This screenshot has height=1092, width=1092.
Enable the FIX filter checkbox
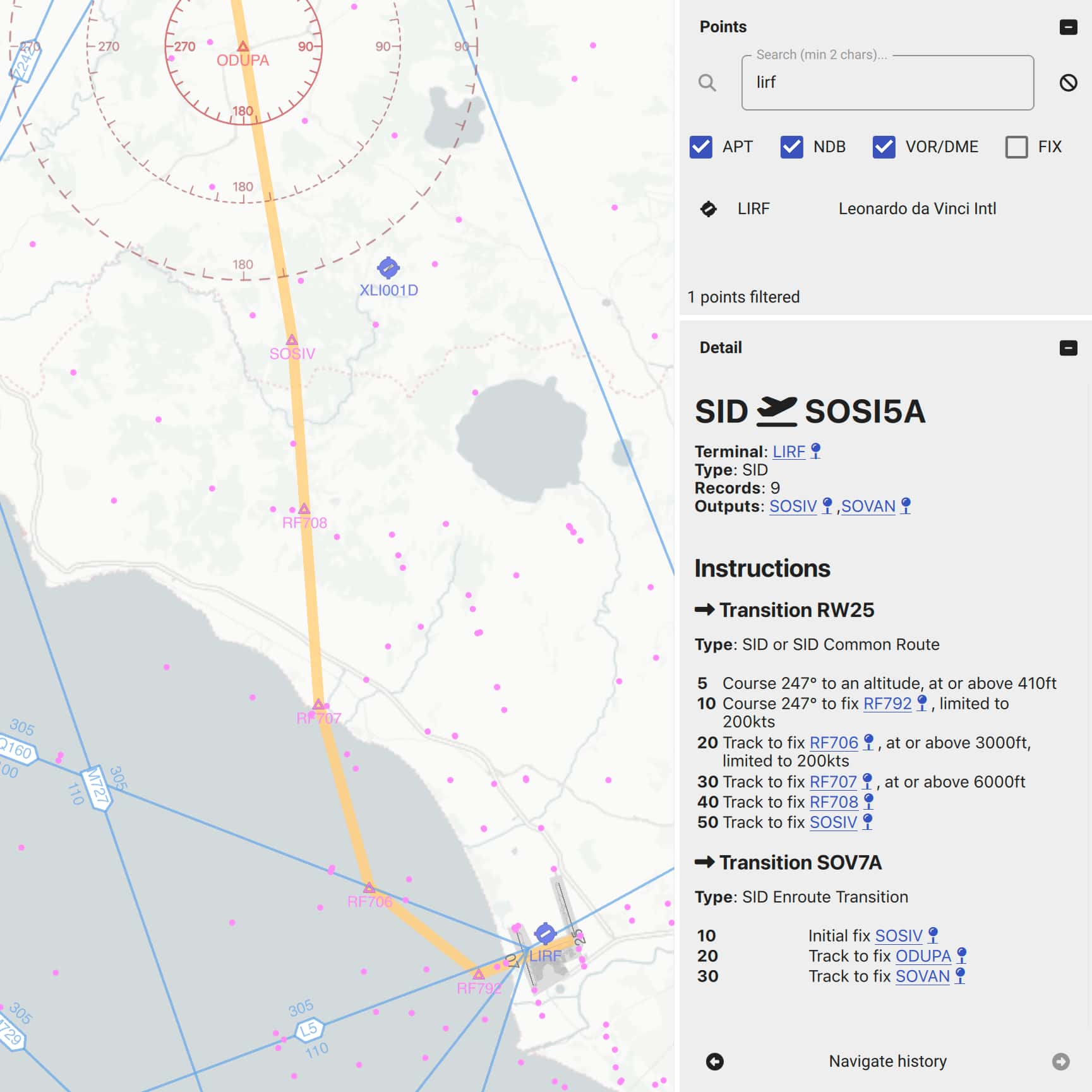click(x=1017, y=147)
